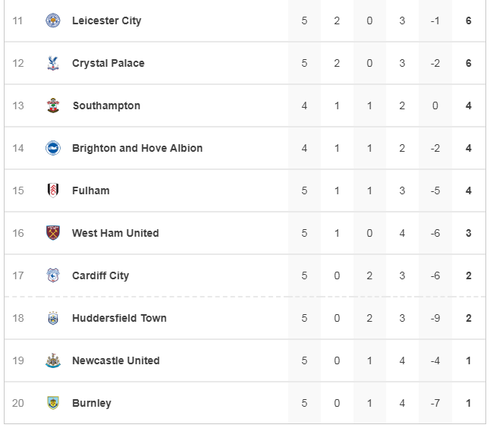490x428 pixels.
Task: Click the Southampton club badge
Action: [x=53, y=106]
